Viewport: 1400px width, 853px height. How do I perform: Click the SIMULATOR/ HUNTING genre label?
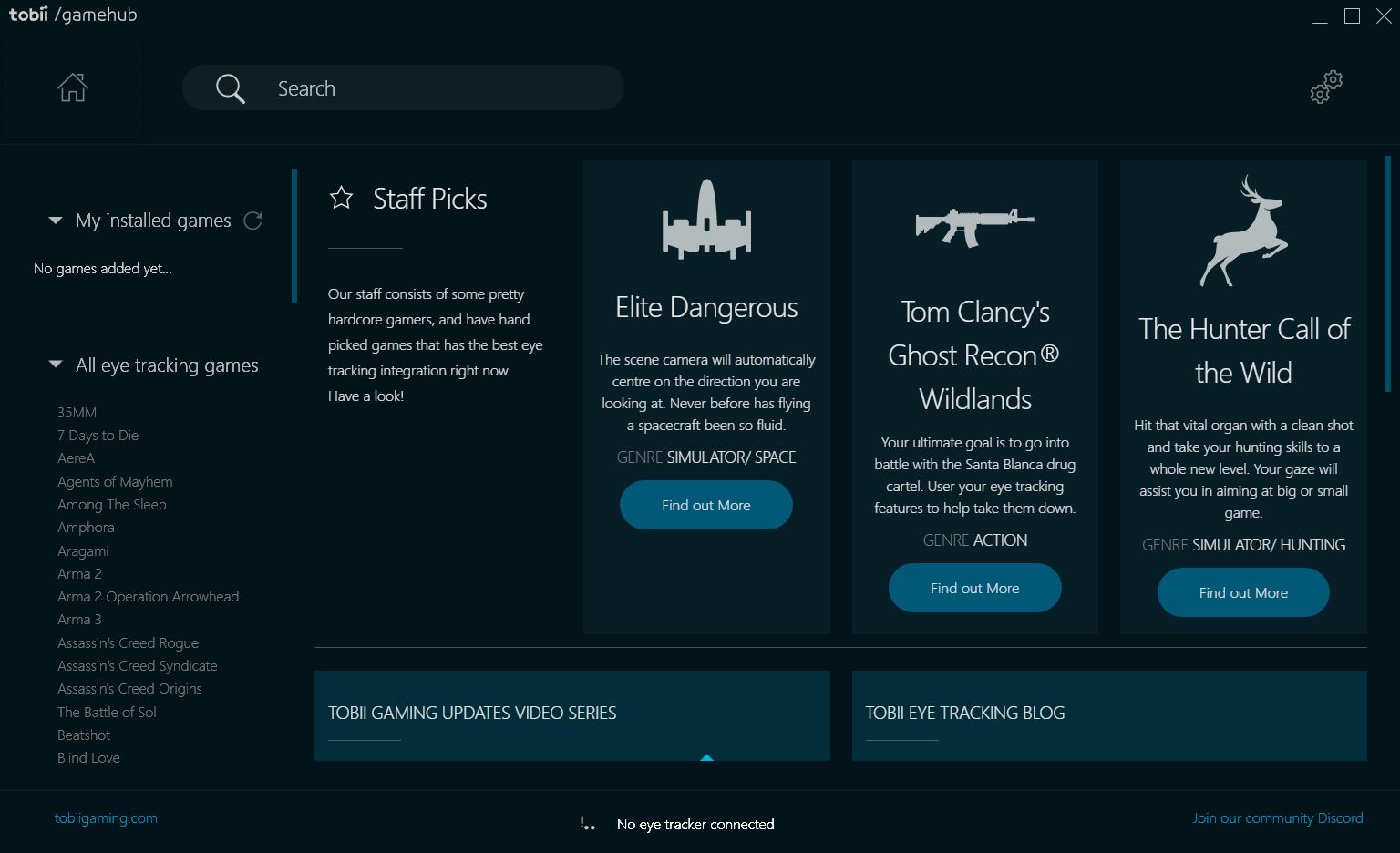click(1269, 545)
